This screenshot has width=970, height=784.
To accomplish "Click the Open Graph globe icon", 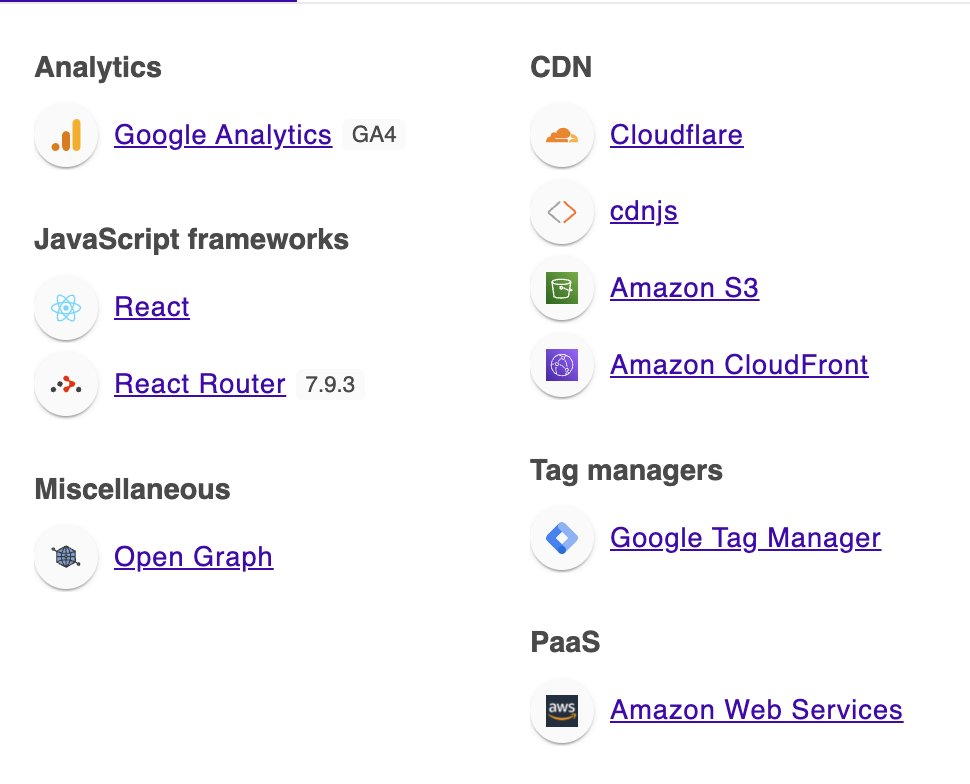I will click(66, 557).
